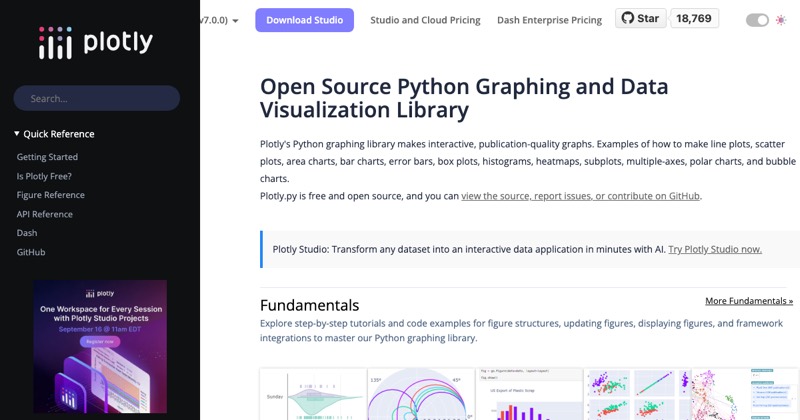Viewport: 800px width, 420px height.
Task: Open API Reference in sidebar
Action: pyautogui.click(x=44, y=214)
